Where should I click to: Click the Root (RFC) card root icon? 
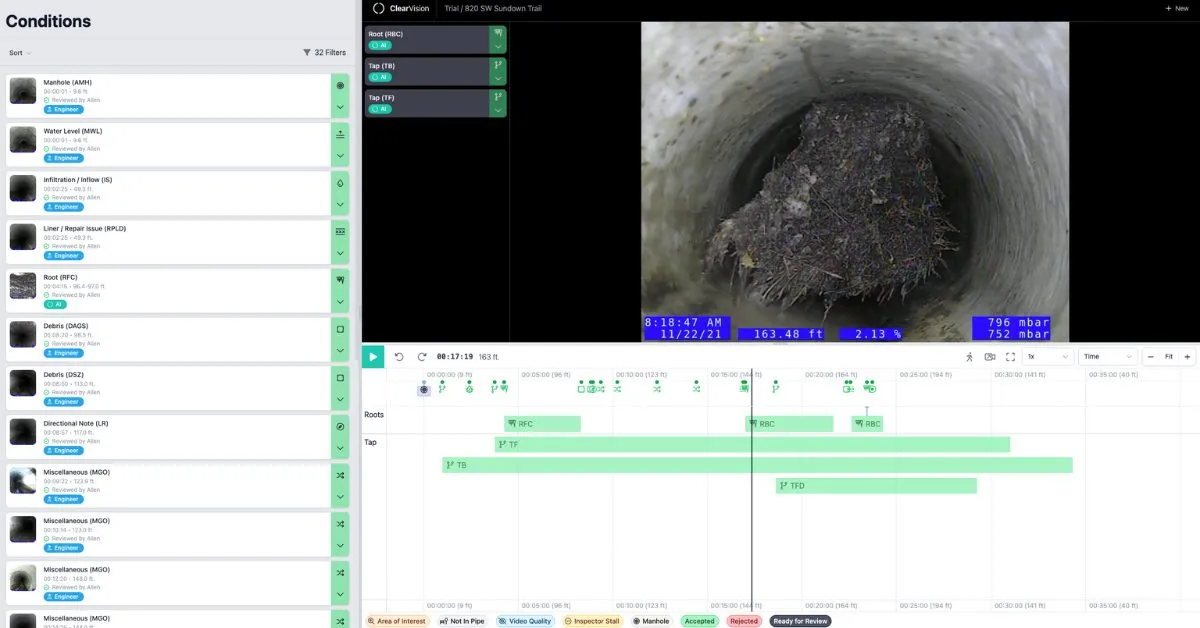tap(340, 280)
